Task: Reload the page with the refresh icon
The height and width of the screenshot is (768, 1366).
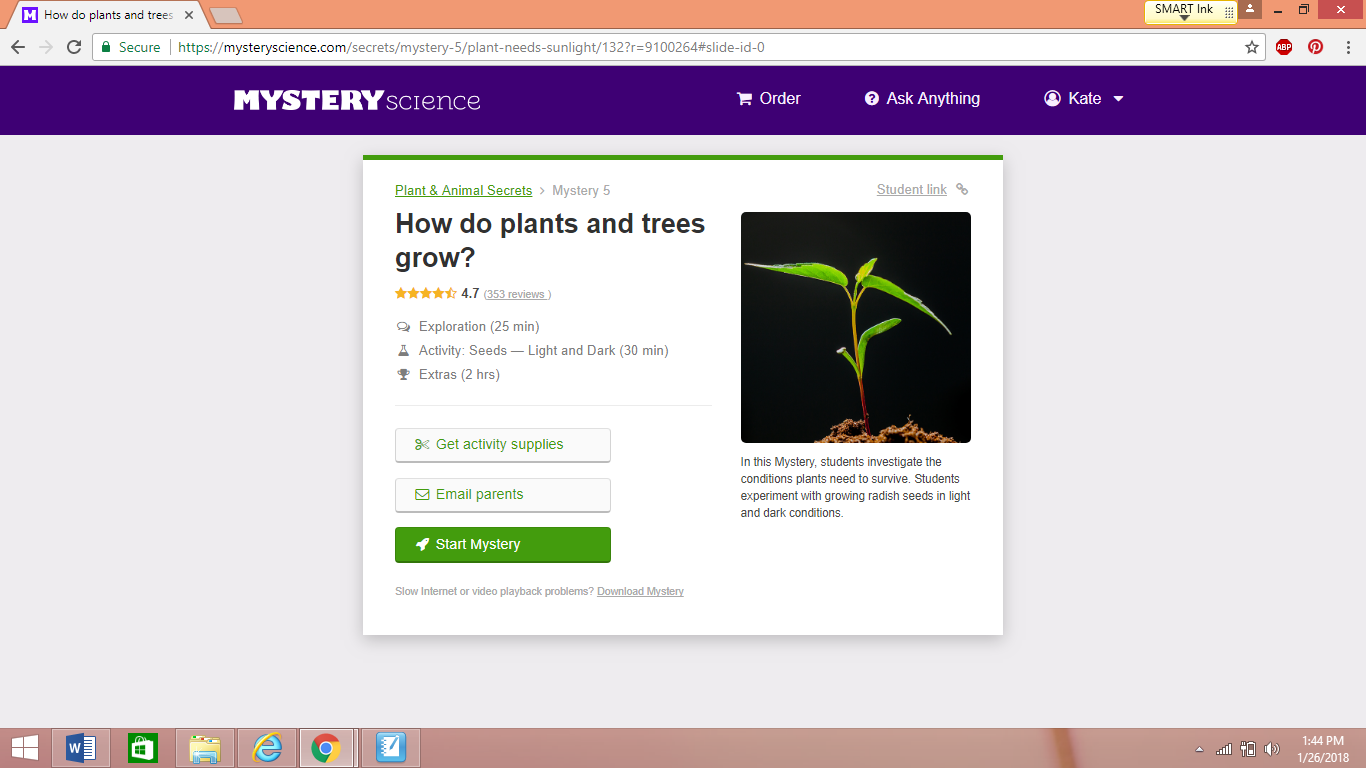Action: (x=74, y=47)
